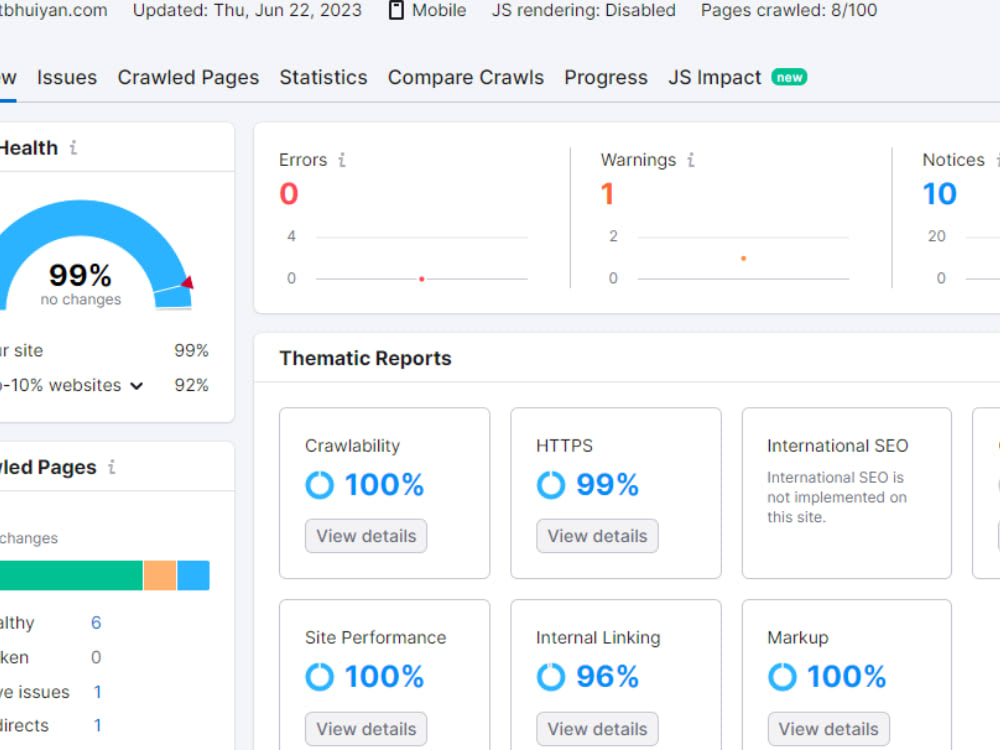The width and height of the screenshot is (1000, 750).
Task: Expand the top-10% websites dropdown chevron
Action: click(x=136, y=386)
